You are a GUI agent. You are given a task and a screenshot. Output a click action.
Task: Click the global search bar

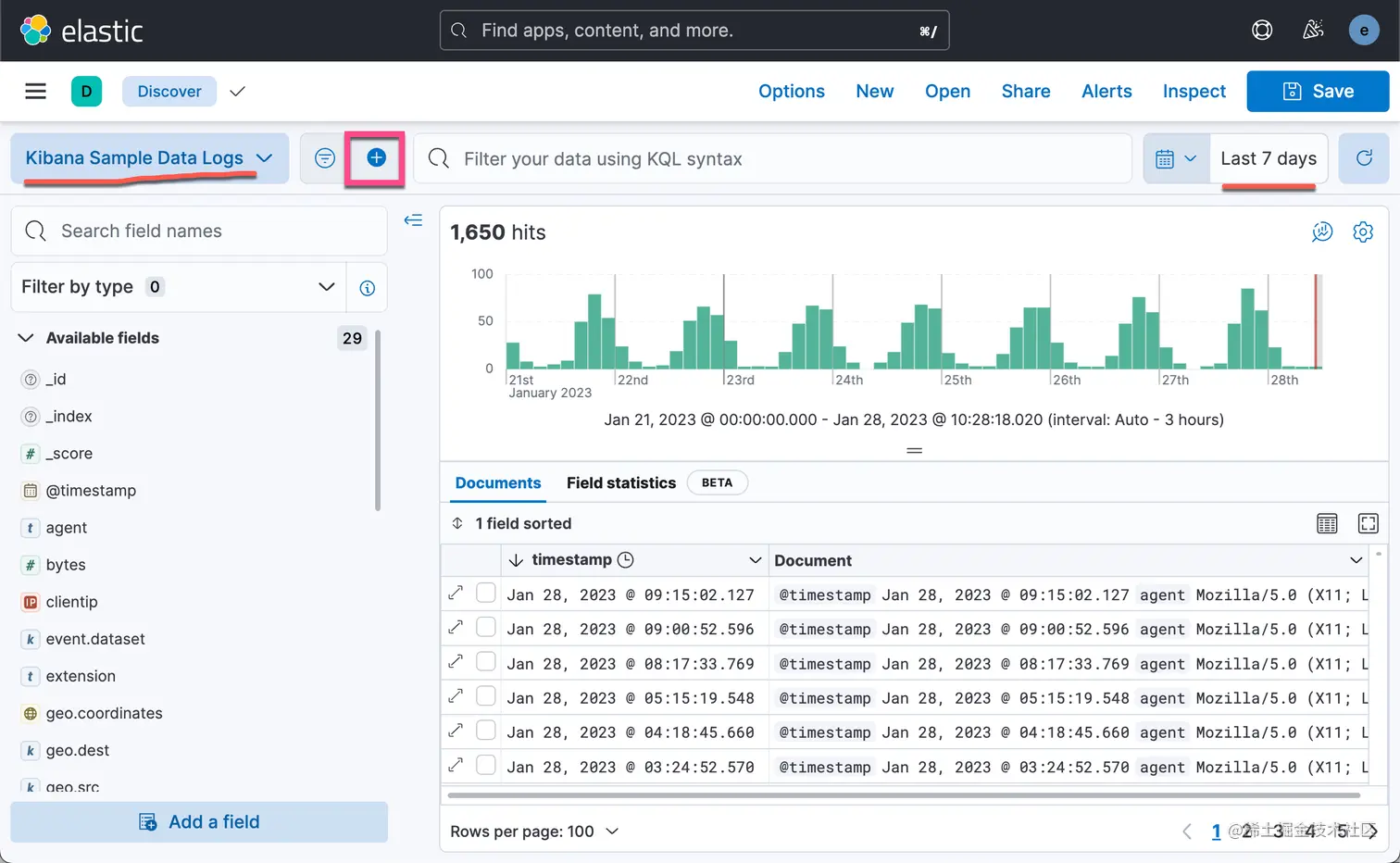(694, 31)
